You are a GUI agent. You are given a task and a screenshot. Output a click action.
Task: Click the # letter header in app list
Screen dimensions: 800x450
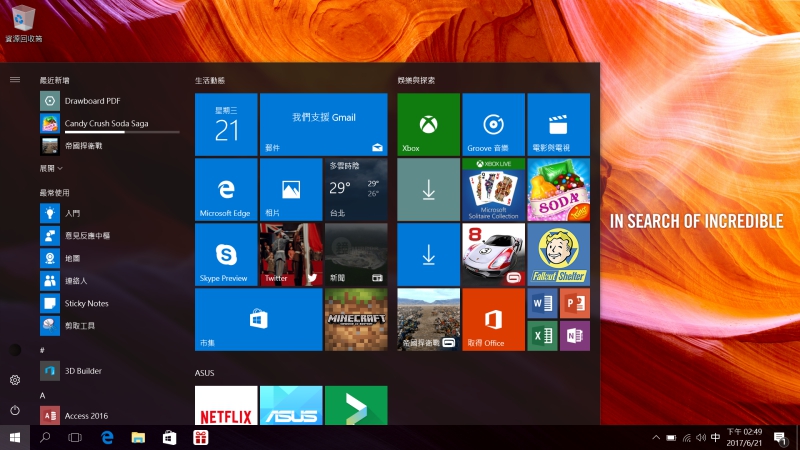click(42, 350)
